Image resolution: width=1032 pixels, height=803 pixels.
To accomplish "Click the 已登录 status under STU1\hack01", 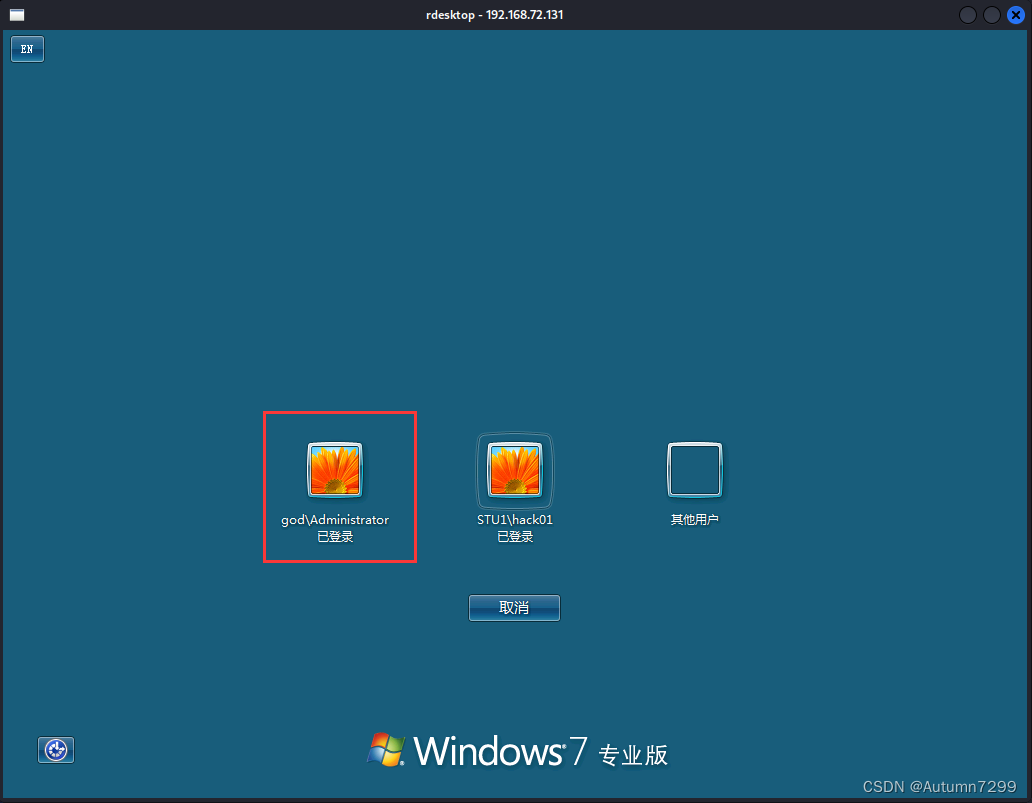I will [515, 537].
